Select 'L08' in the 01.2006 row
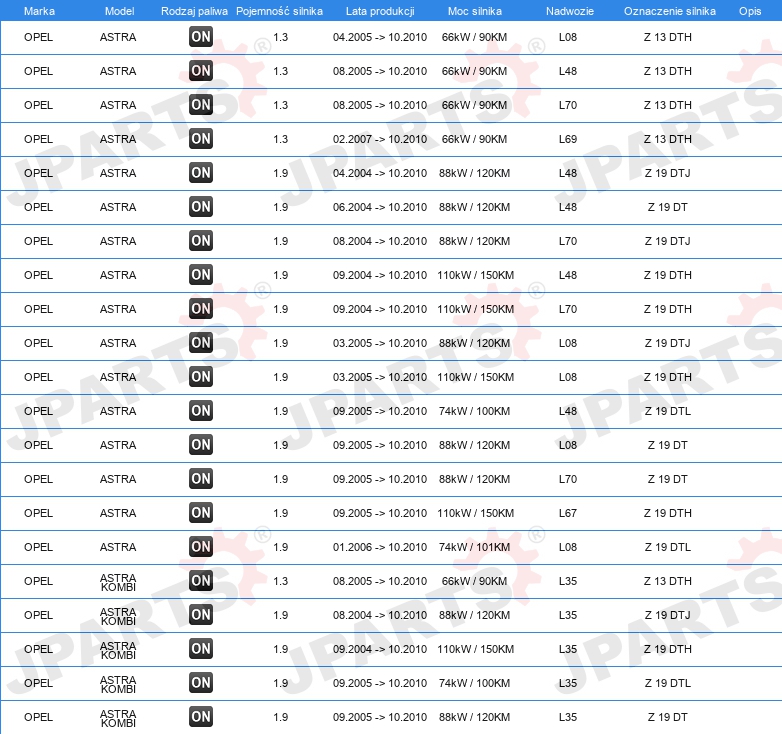 [568, 547]
